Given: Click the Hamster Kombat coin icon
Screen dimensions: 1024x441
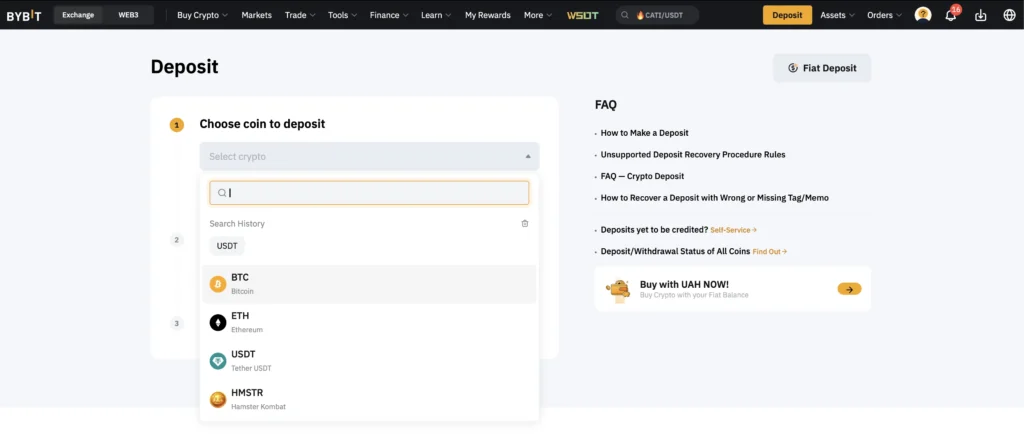Looking at the screenshot, I should click(x=217, y=399).
